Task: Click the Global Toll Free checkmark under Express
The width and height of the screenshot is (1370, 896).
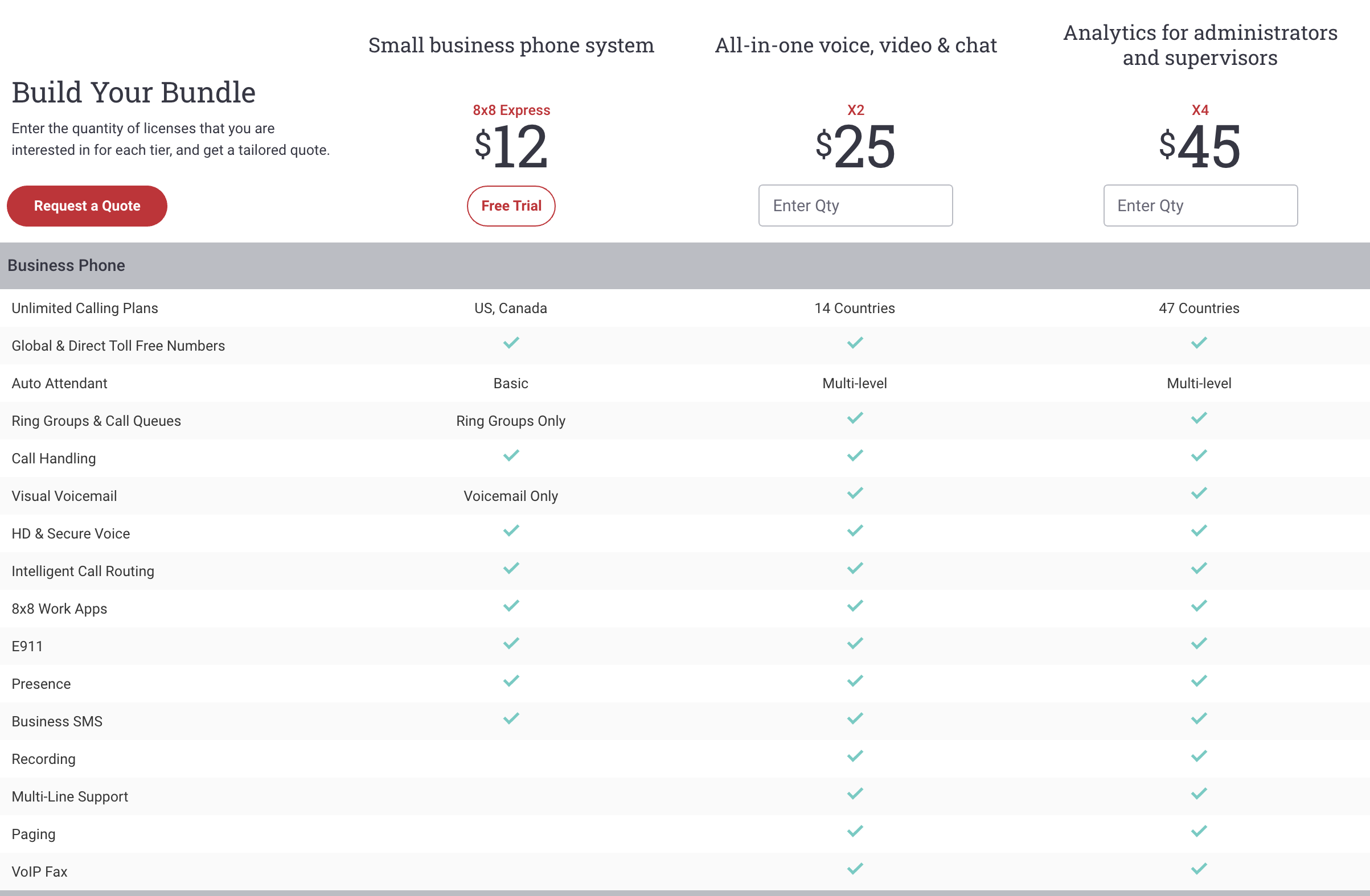Action: [x=511, y=343]
